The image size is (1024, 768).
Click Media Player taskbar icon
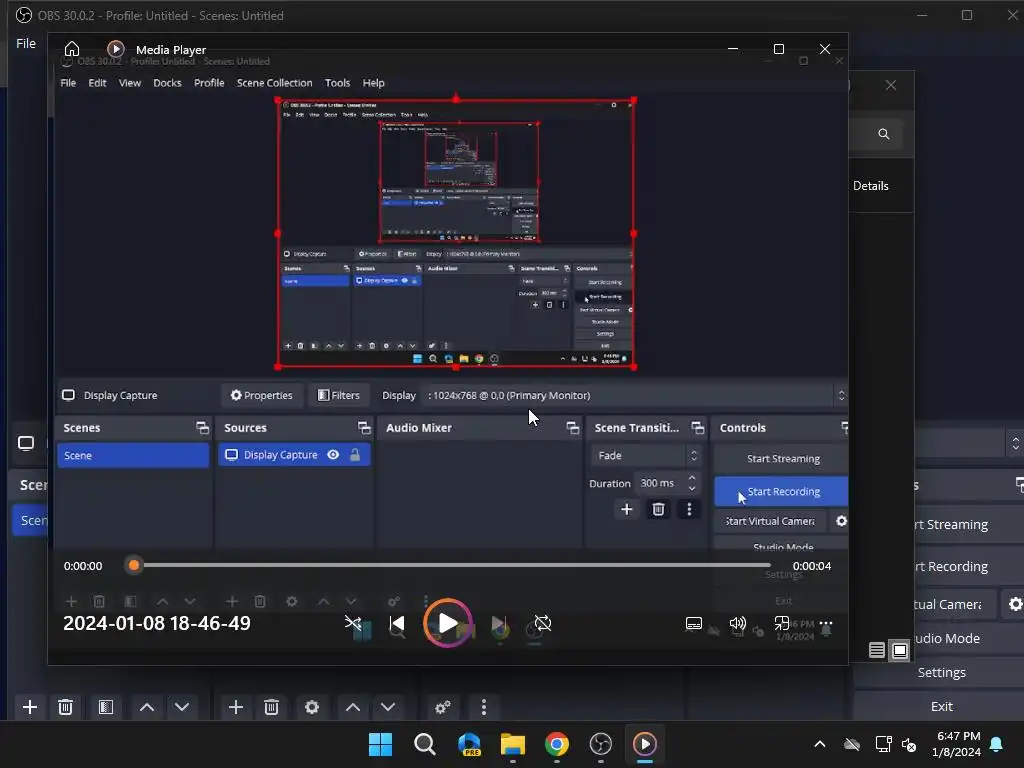tap(645, 744)
